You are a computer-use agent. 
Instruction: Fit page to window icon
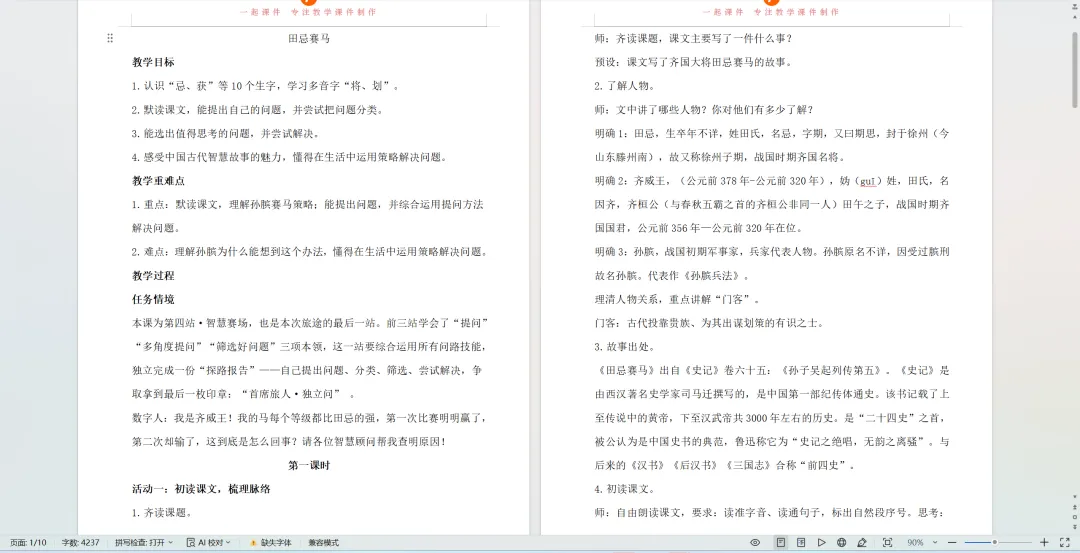[x=888, y=543]
